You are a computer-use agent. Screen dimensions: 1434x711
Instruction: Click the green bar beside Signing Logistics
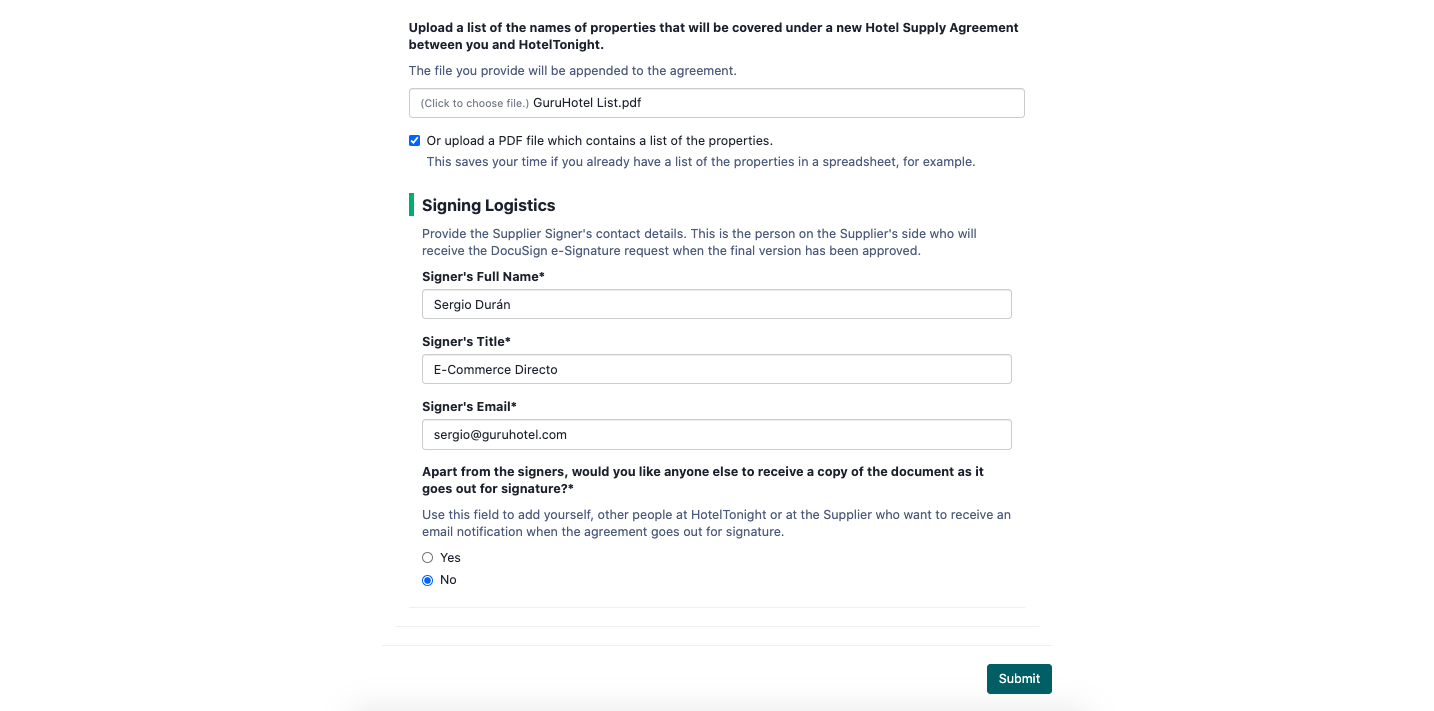411,205
